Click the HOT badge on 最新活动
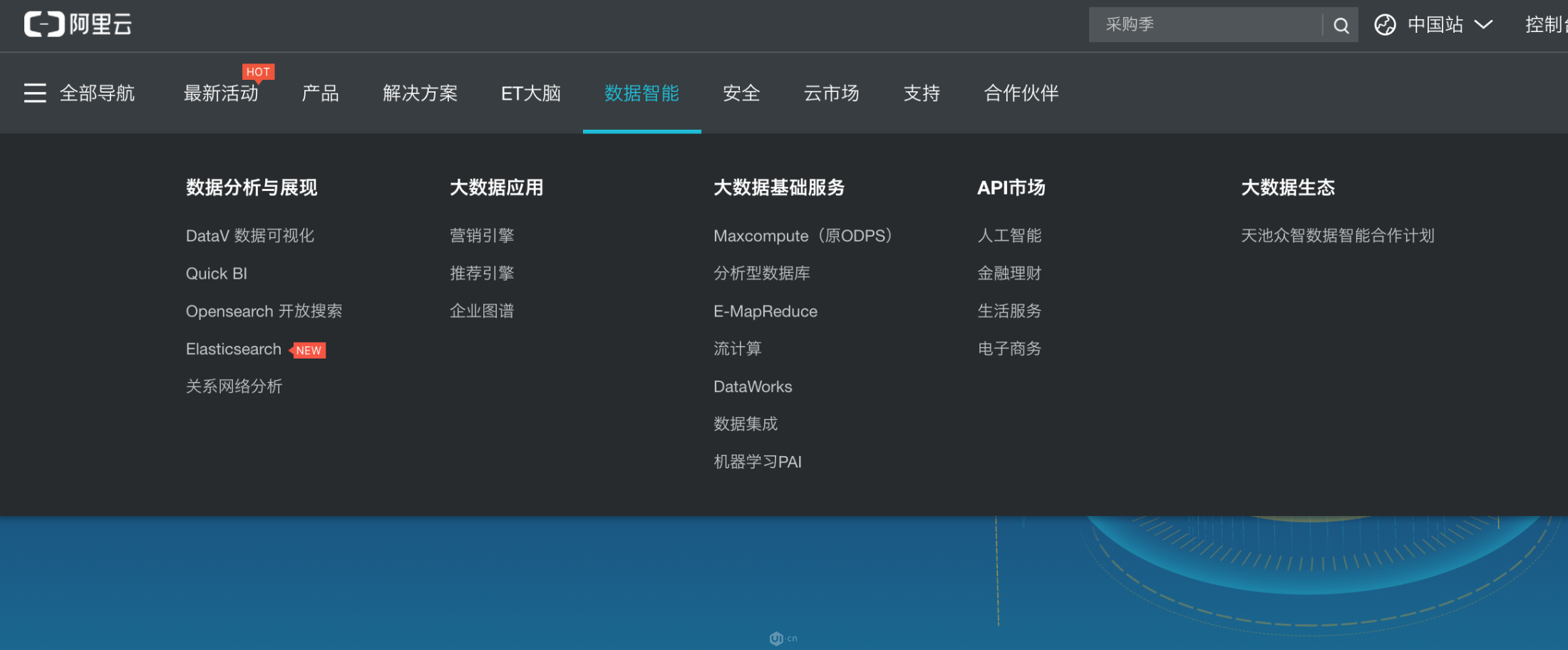This screenshot has height=650, width=1568. pos(258,72)
